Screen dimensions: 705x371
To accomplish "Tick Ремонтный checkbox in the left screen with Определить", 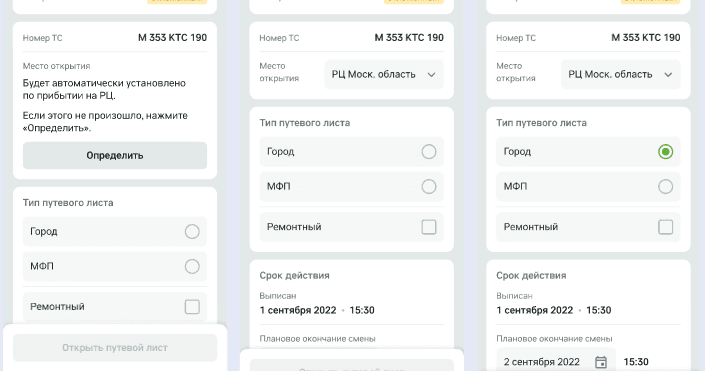I will pyautogui.click(x=192, y=307).
